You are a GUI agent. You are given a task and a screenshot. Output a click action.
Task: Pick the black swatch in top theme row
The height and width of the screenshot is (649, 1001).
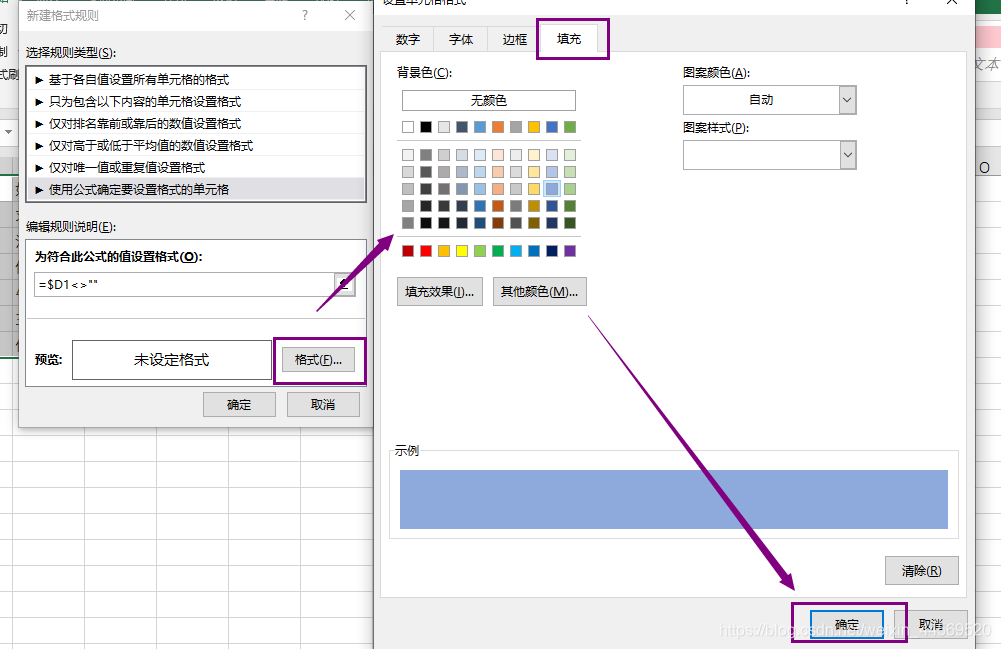(x=426, y=127)
